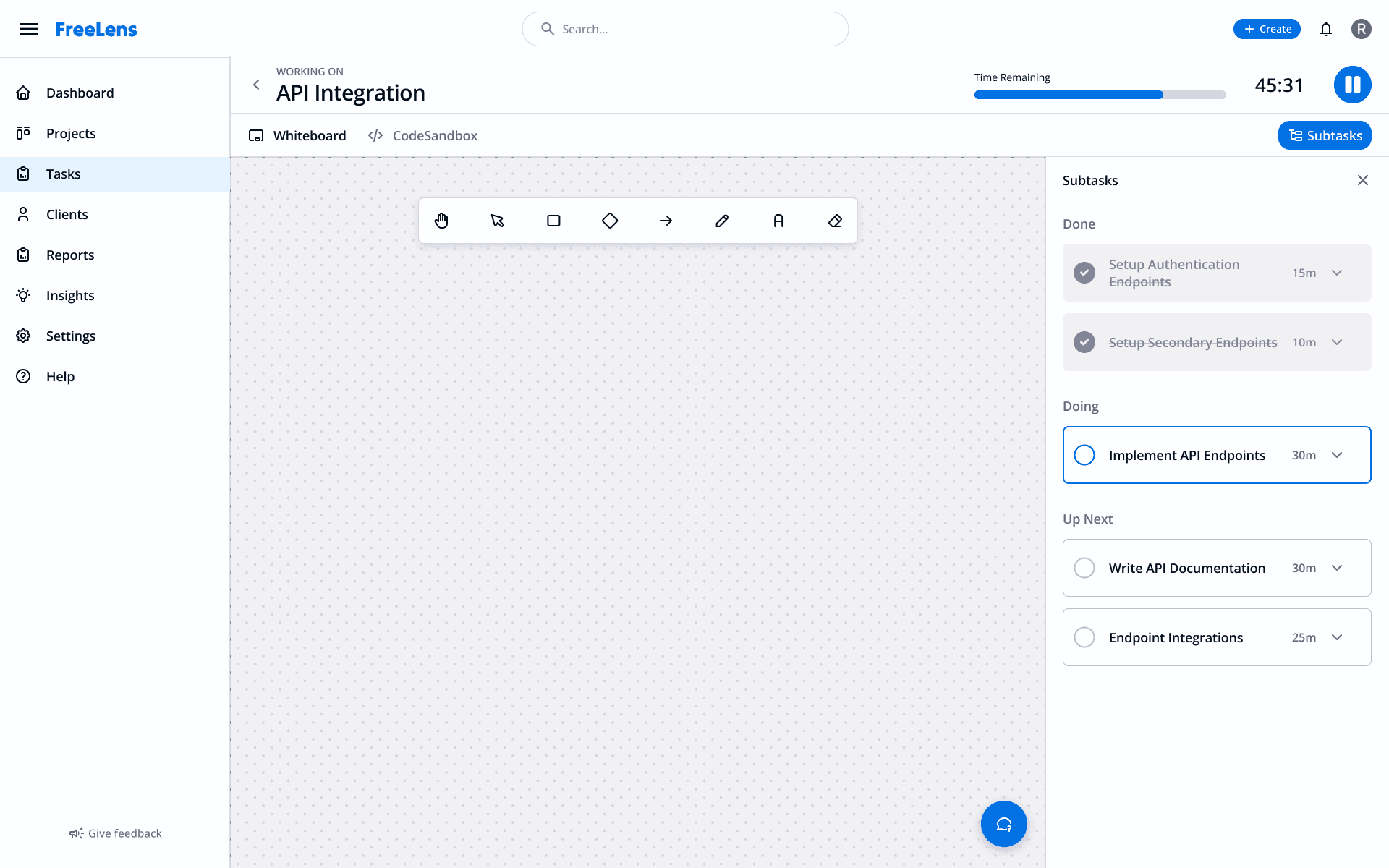Mark Implement API Endpoints as complete

pos(1084,455)
